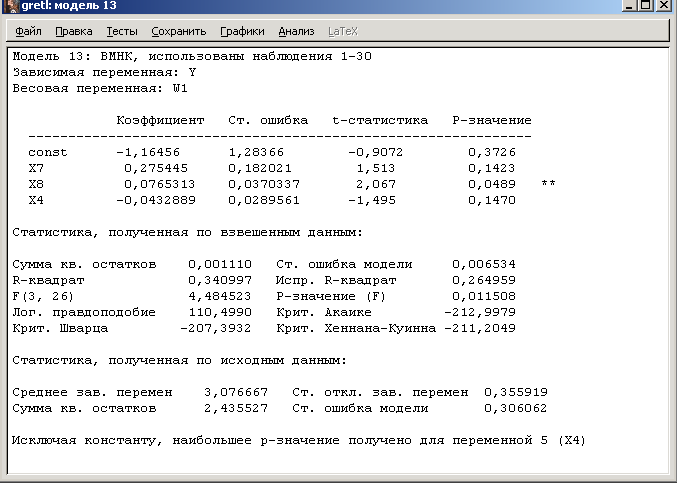Click the P-значение column header
677x483 pixels.
coord(492,120)
